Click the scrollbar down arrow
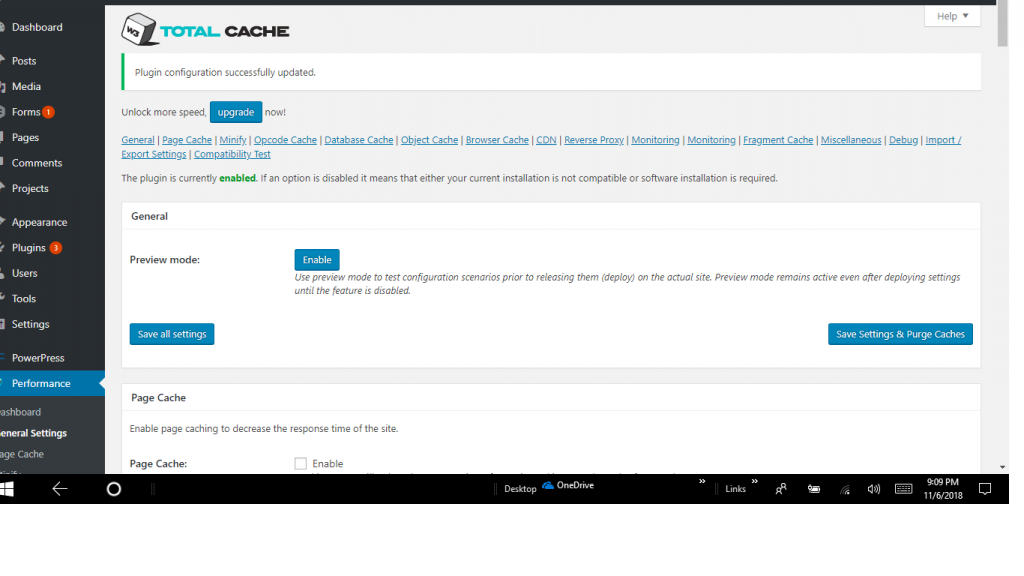This screenshot has height=576, width=1024. [x=1002, y=468]
